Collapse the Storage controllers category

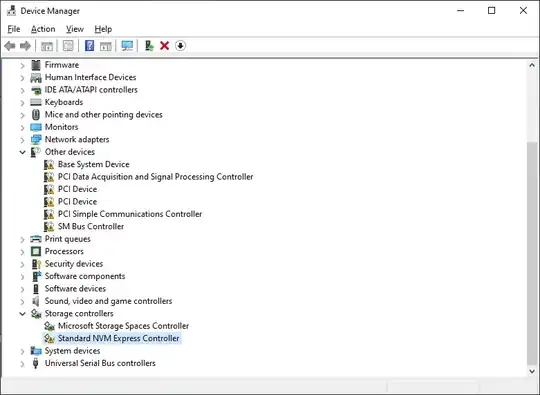click(x=22, y=313)
